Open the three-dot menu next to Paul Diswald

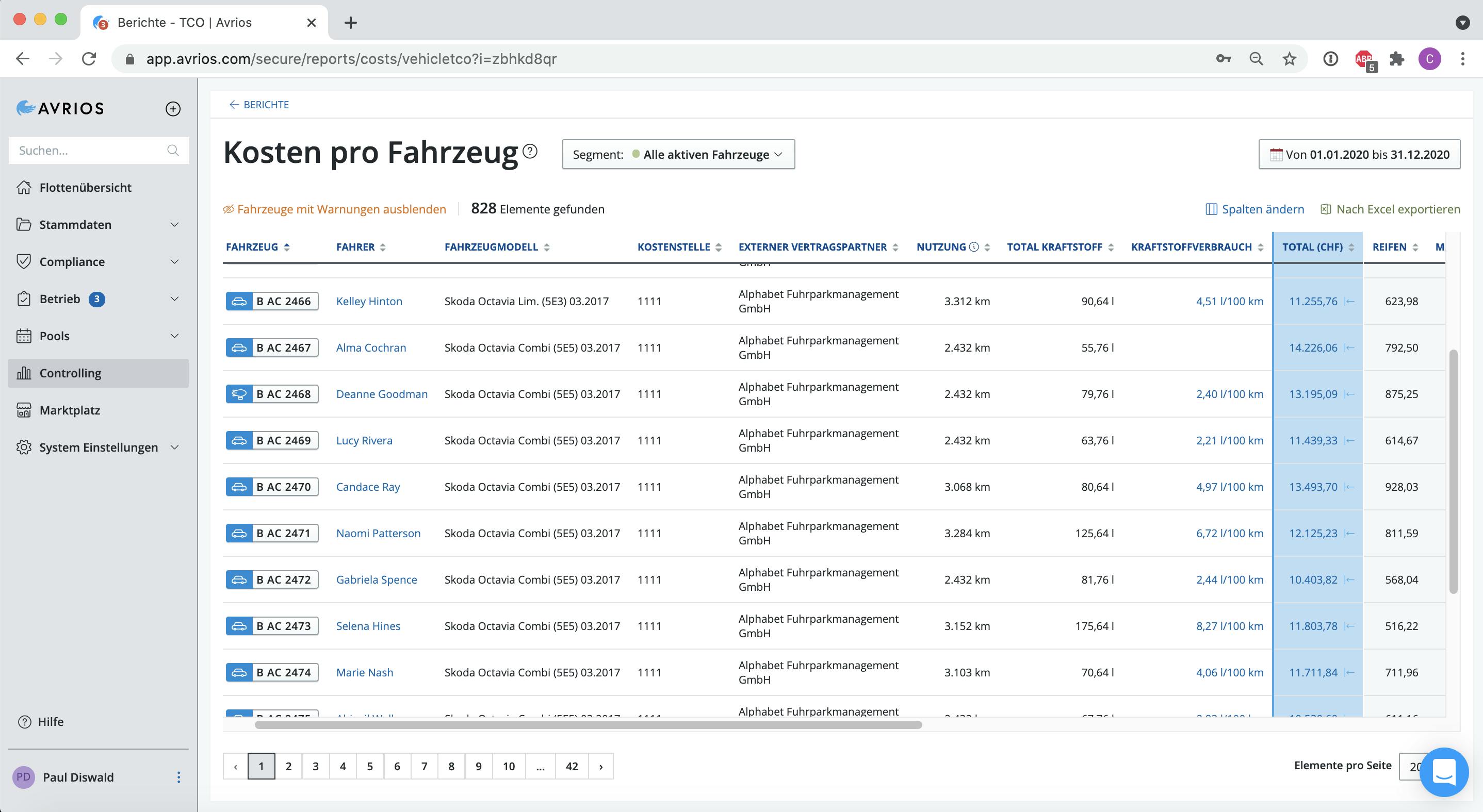click(x=178, y=777)
